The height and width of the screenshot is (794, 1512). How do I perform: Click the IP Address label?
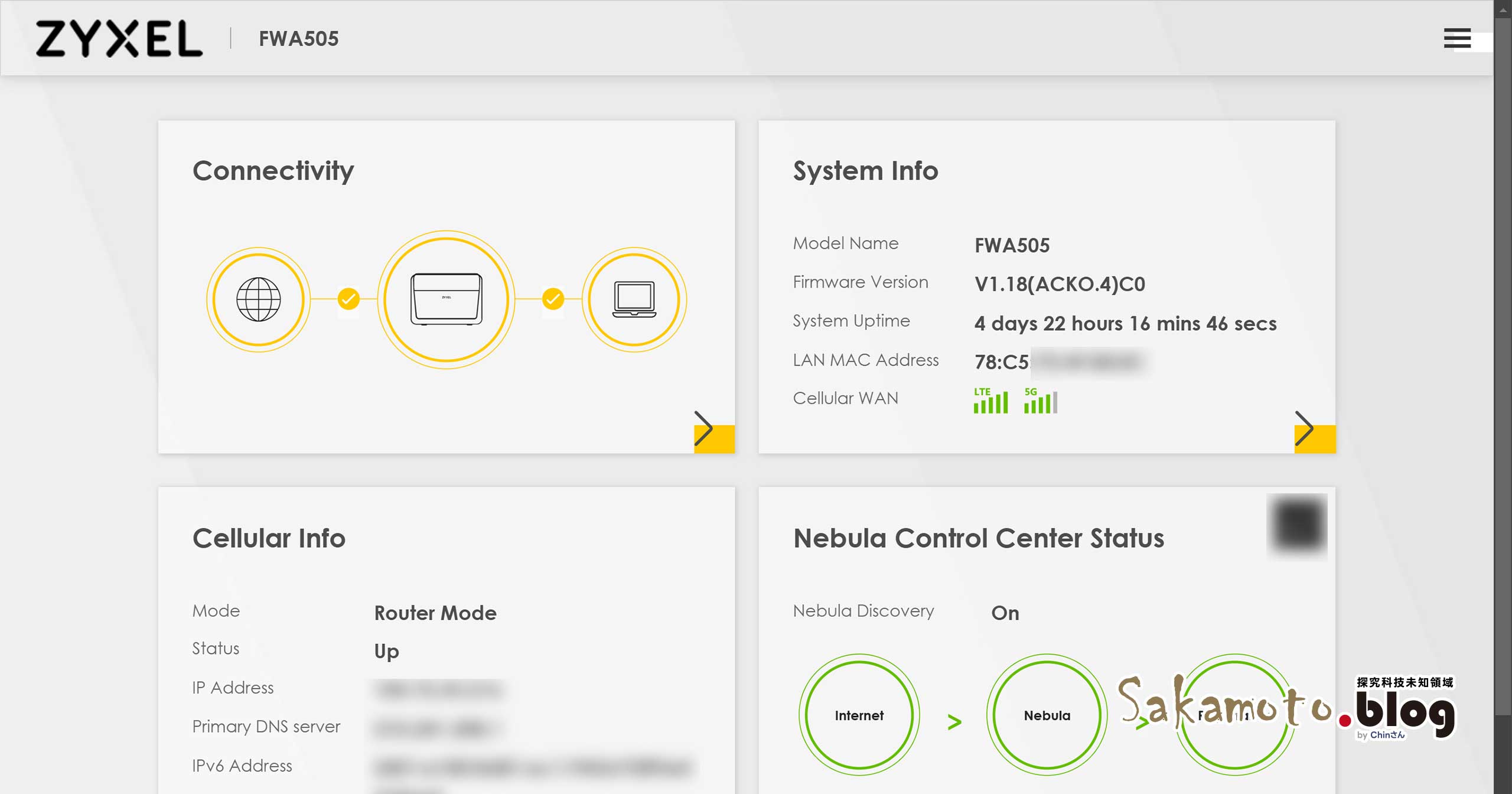point(233,688)
